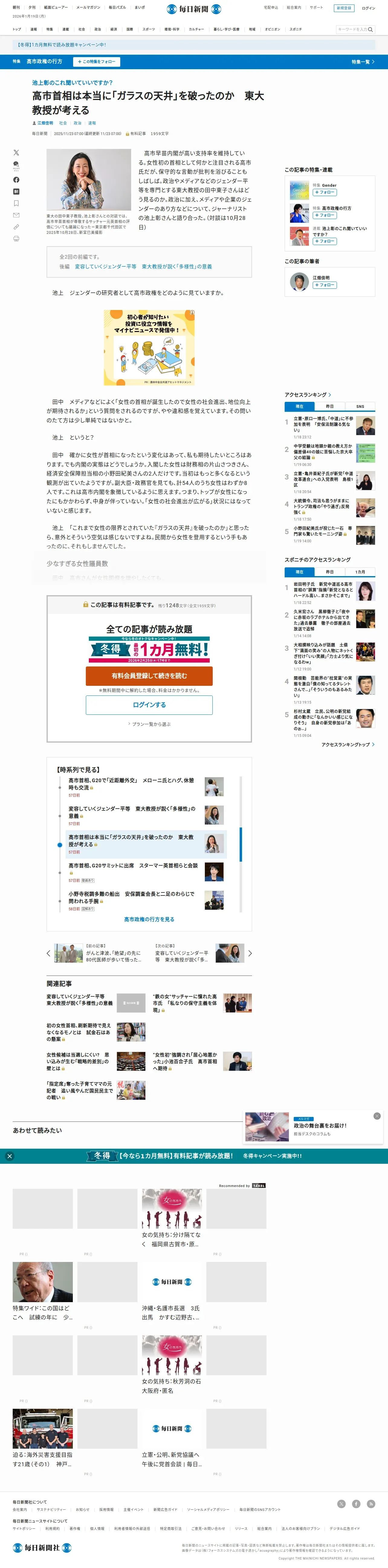Viewport: 388px width, 1568px height.
Task: Go to the next article with the right arrow
Action: coord(250,953)
